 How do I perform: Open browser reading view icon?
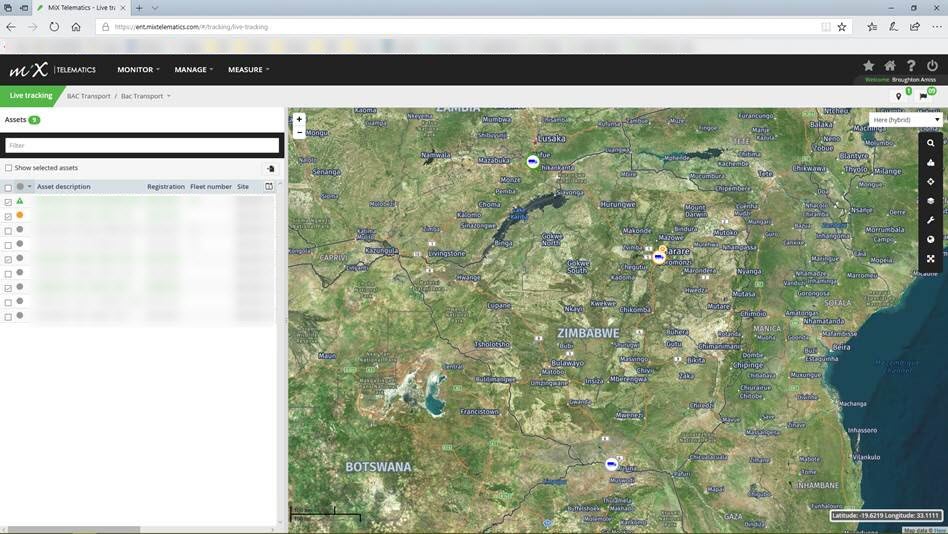[825, 27]
